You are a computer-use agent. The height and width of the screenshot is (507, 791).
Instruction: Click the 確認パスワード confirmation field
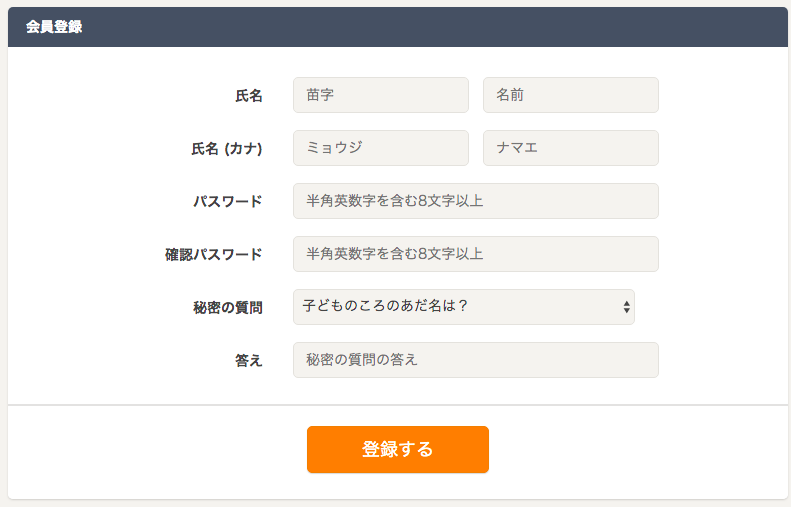475,254
